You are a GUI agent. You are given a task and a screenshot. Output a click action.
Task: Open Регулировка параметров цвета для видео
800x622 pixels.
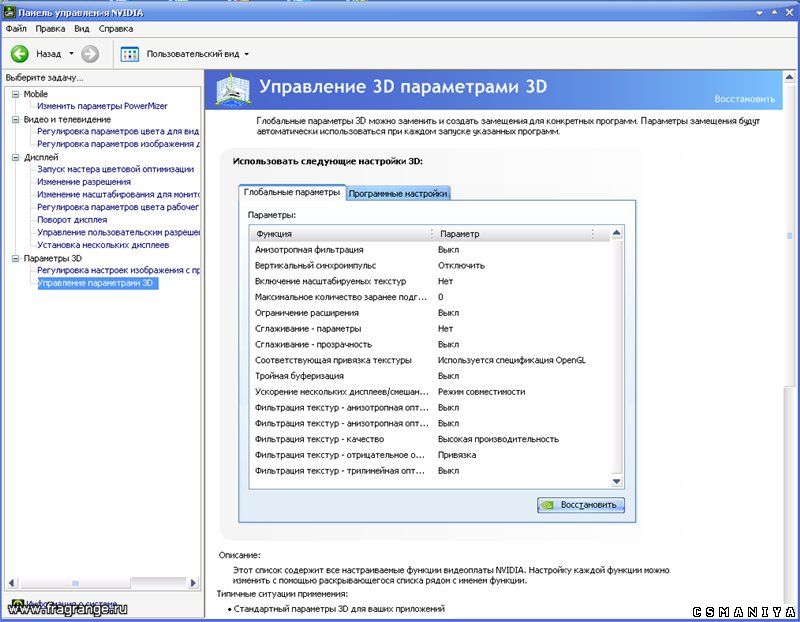[118, 131]
